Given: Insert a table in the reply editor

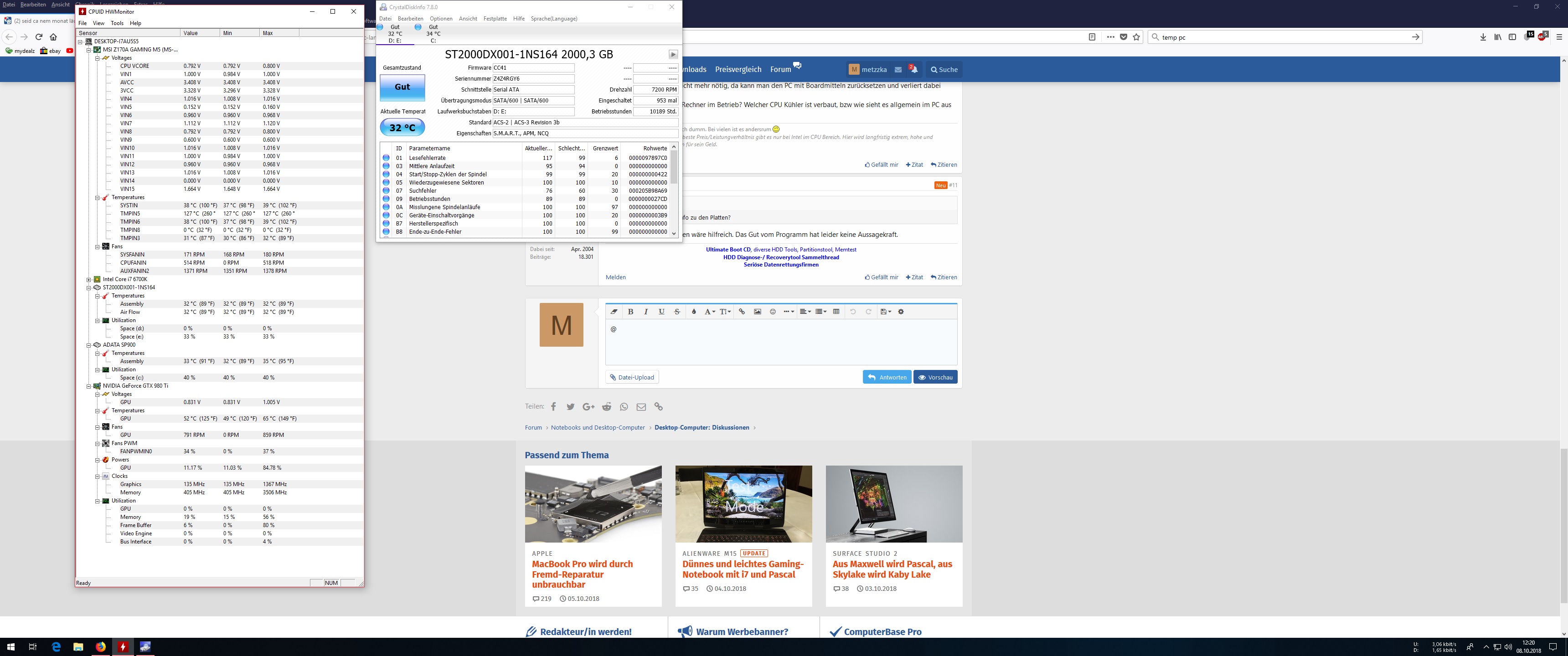Looking at the screenshot, I should pyautogui.click(x=836, y=312).
